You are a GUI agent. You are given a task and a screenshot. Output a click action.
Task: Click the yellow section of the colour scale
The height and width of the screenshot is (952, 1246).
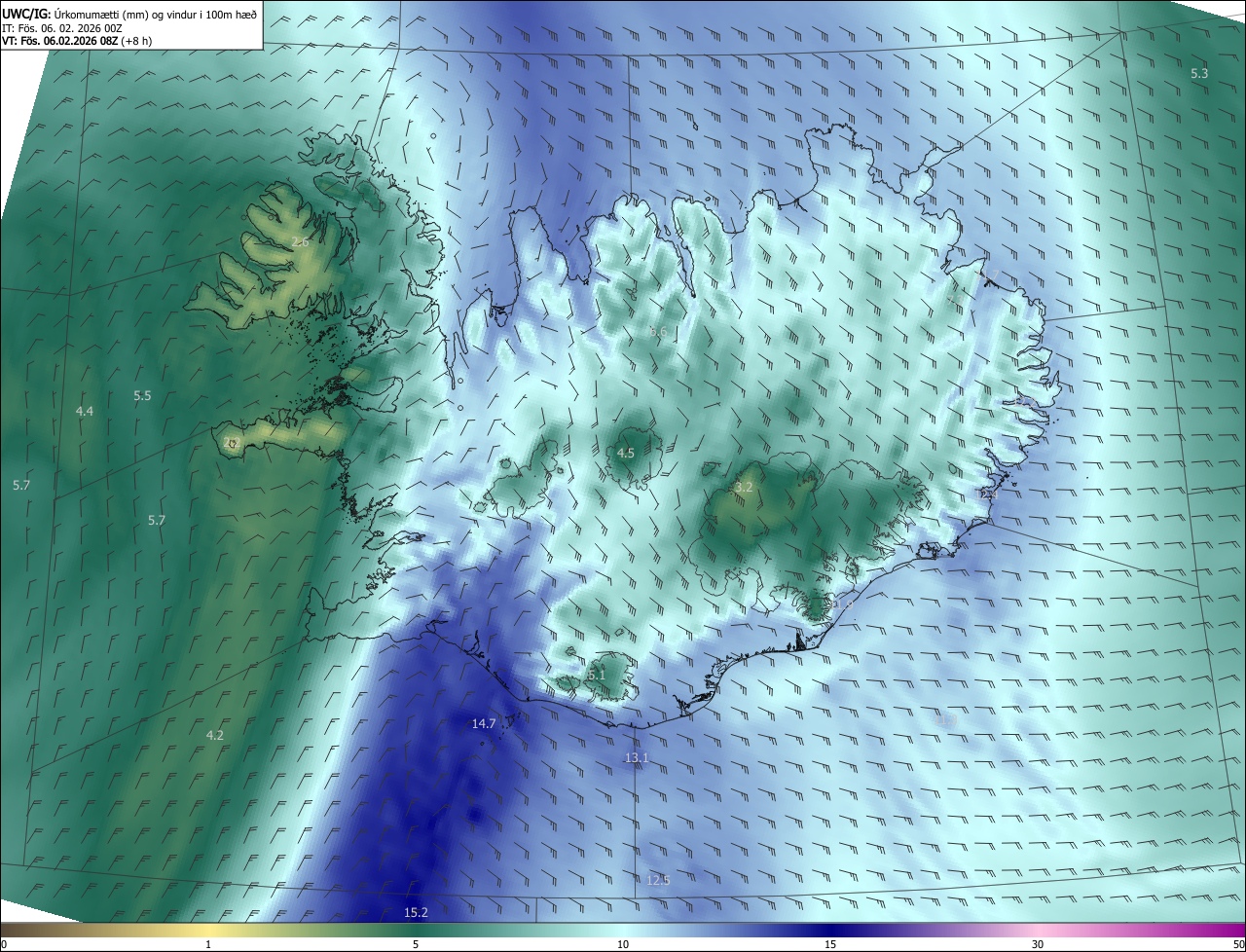pos(208,930)
